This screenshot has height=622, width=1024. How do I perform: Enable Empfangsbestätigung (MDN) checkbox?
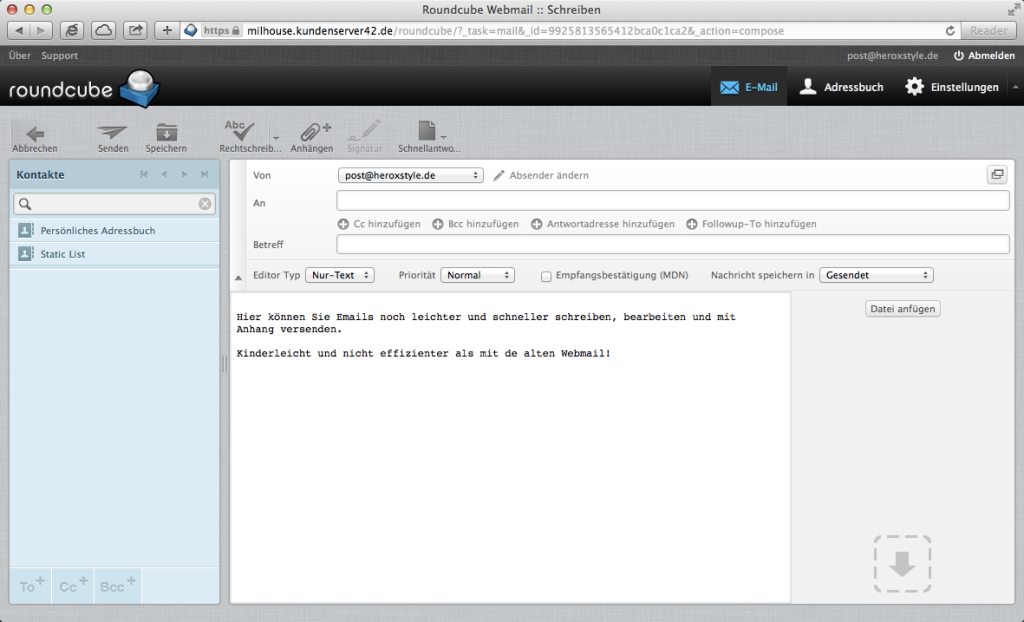(546, 276)
